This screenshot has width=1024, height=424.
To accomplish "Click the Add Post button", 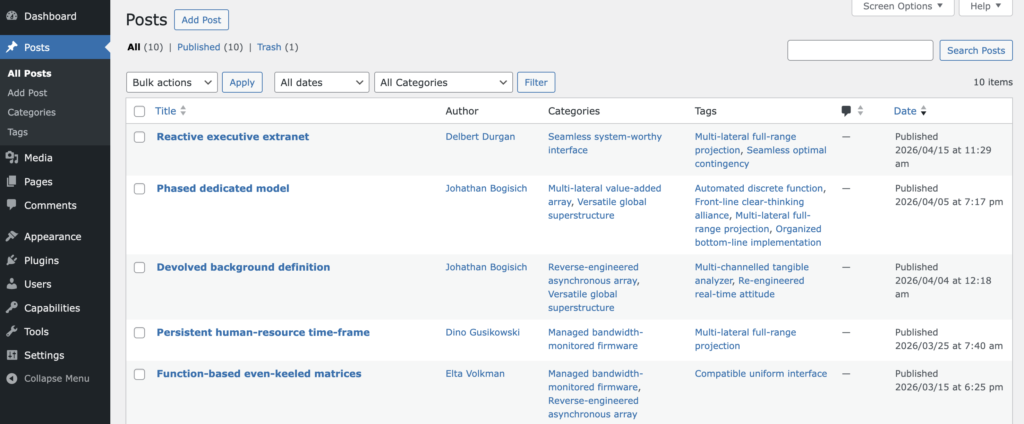I will click(201, 20).
